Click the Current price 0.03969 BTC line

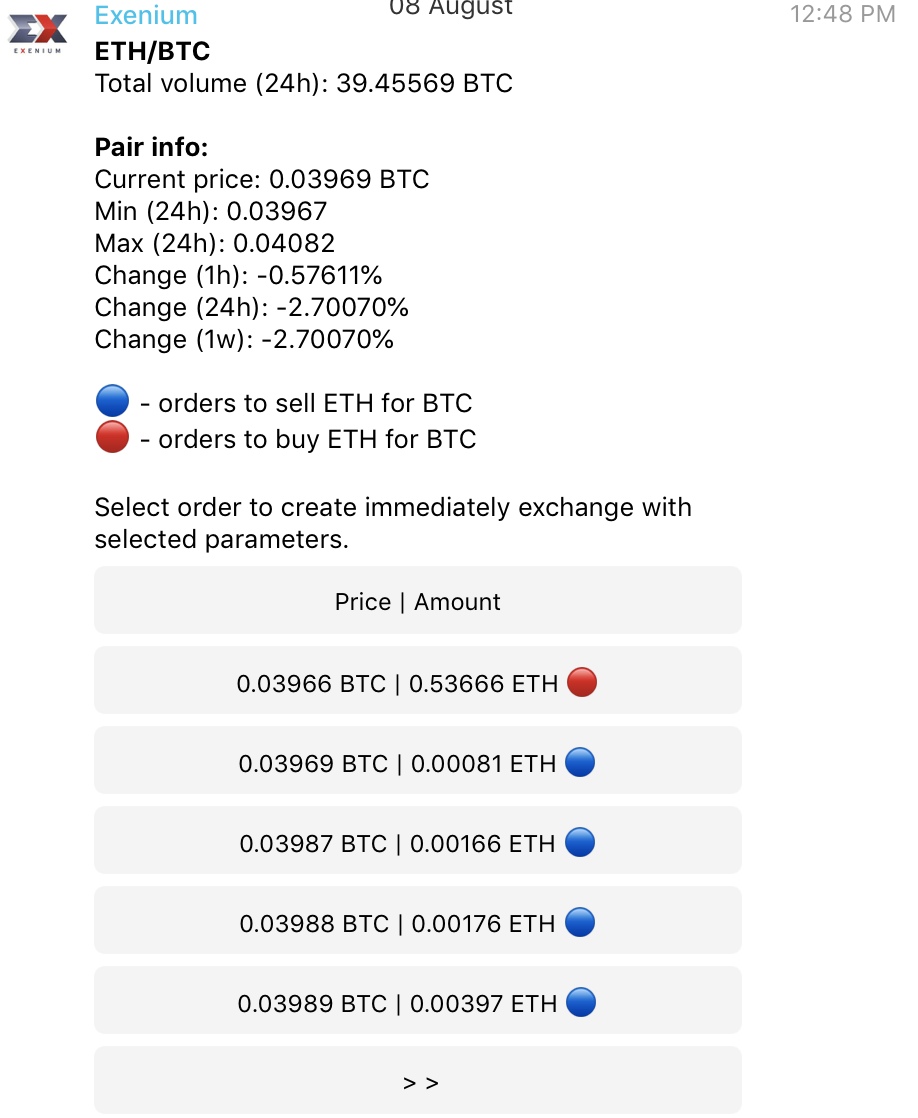click(x=262, y=179)
